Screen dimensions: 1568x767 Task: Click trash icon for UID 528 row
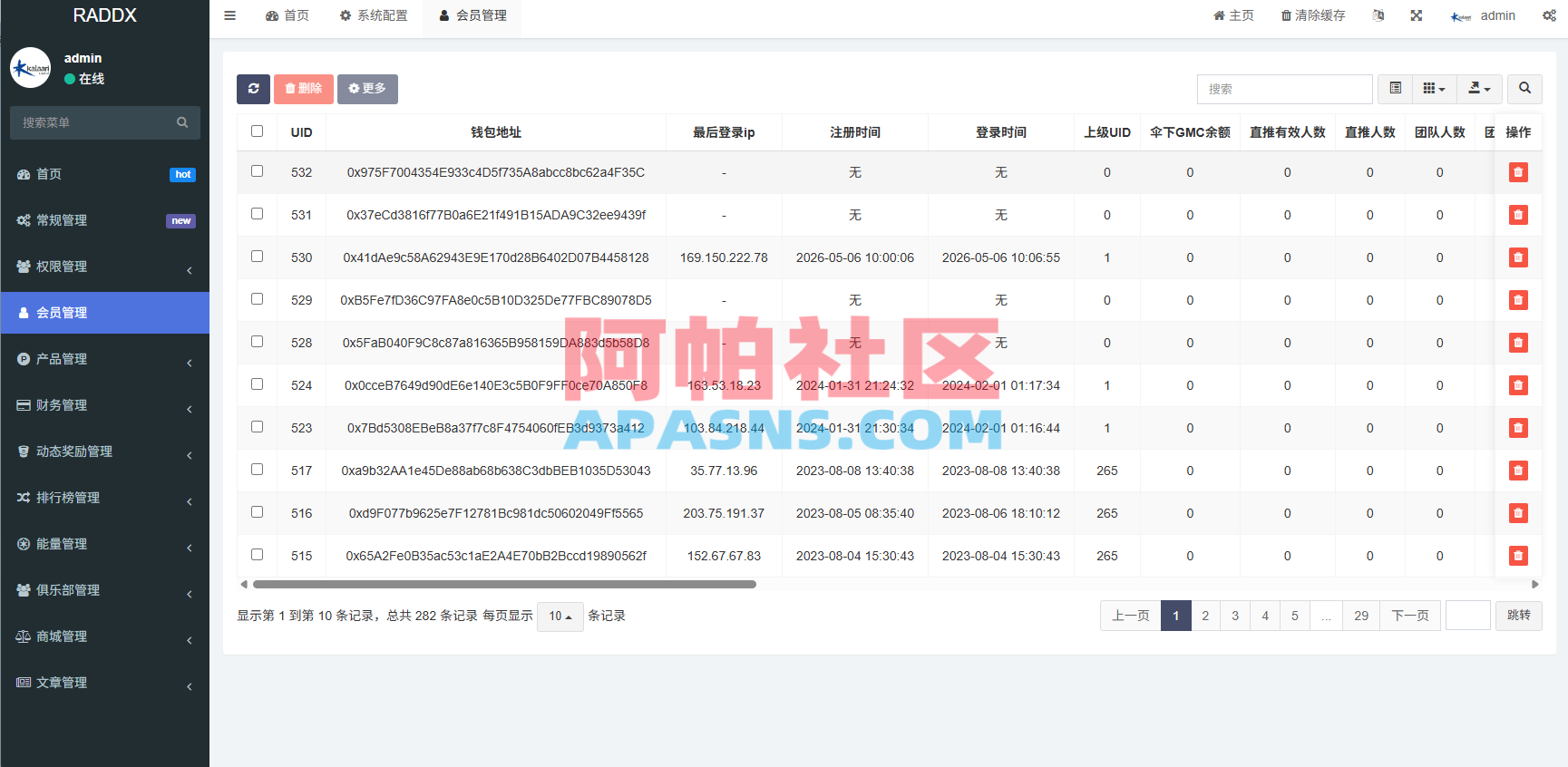(1518, 343)
